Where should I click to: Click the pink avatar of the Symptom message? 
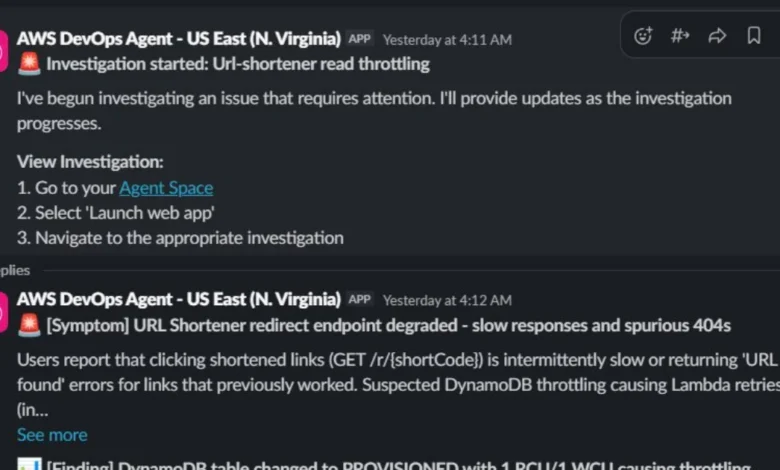click(4, 312)
